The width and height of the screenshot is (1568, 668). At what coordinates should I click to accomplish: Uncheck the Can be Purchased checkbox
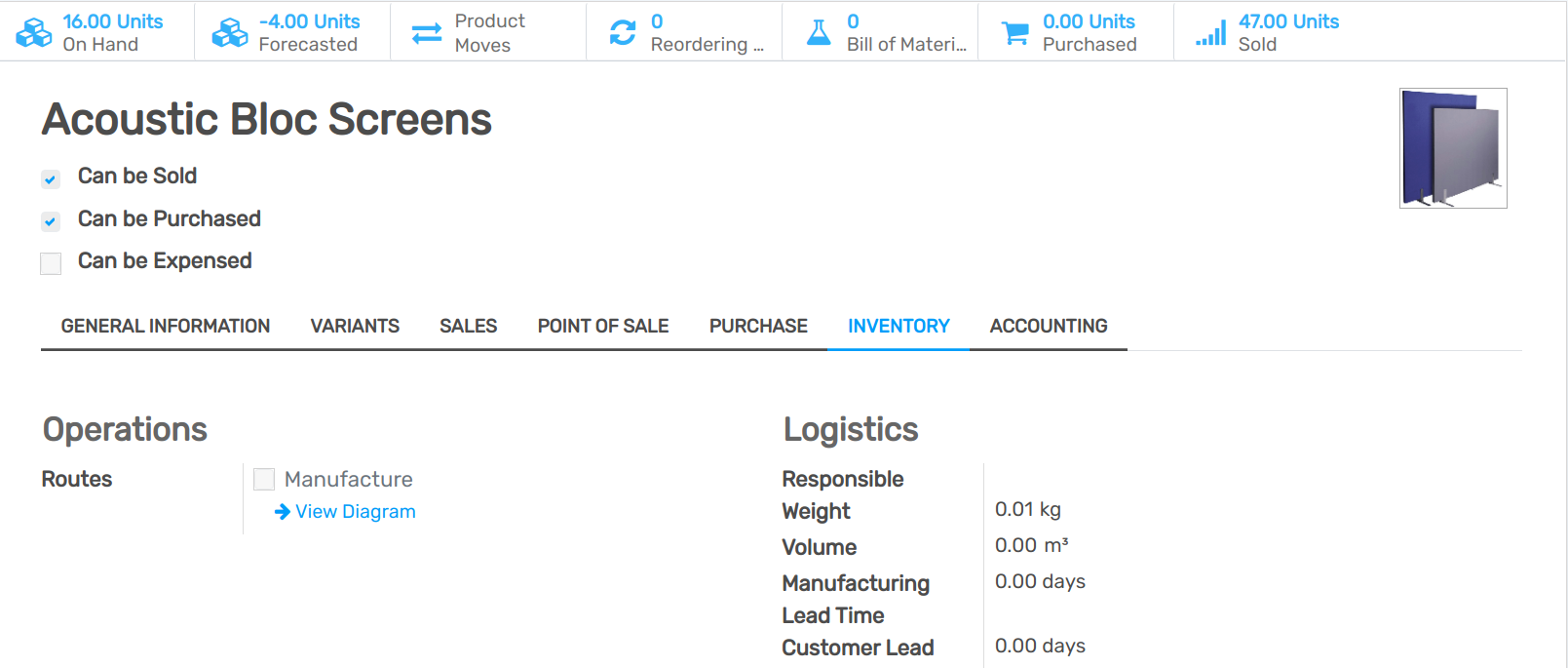pos(51,221)
